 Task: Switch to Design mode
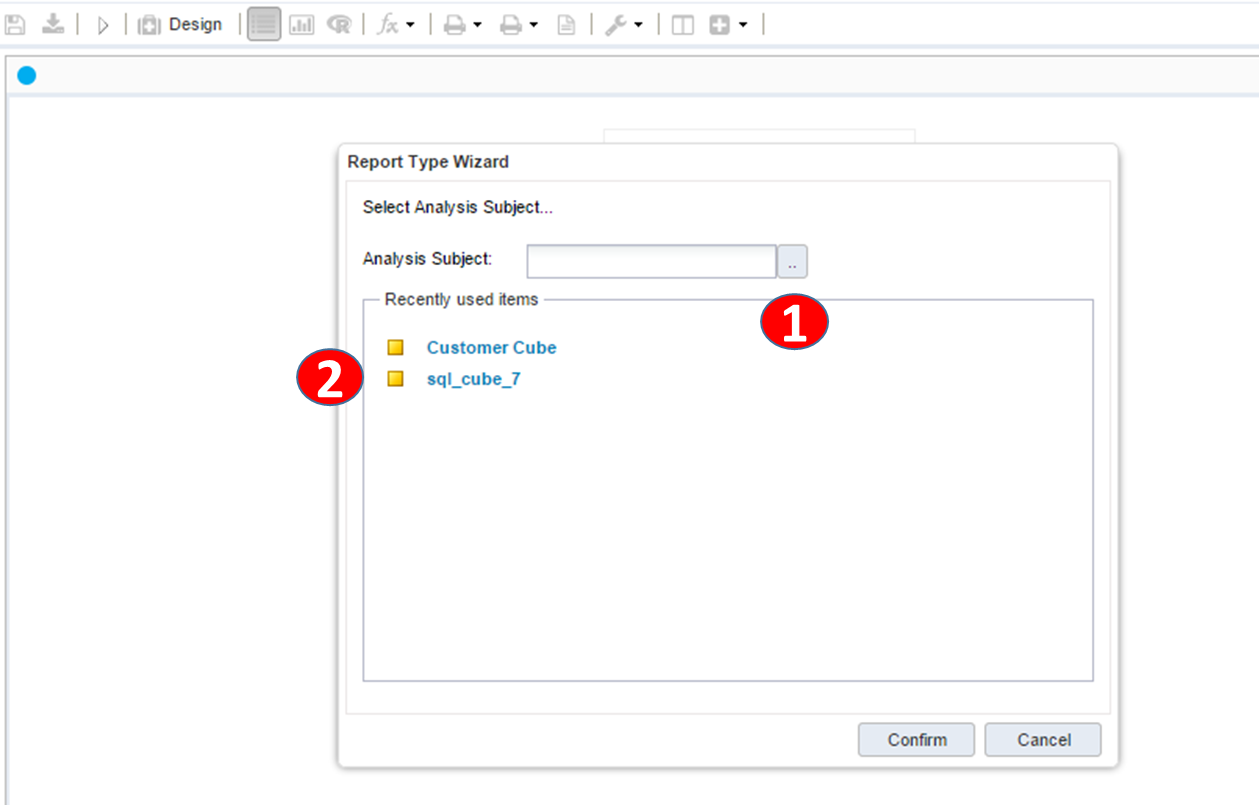181,25
